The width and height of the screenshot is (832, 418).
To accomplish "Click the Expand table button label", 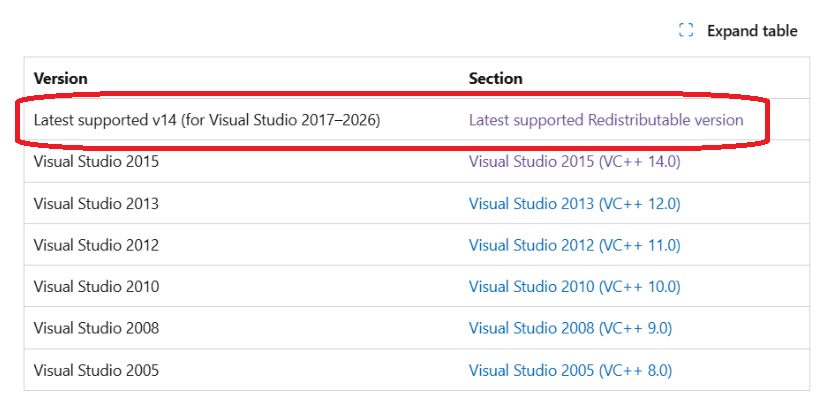I will click(x=752, y=31).
